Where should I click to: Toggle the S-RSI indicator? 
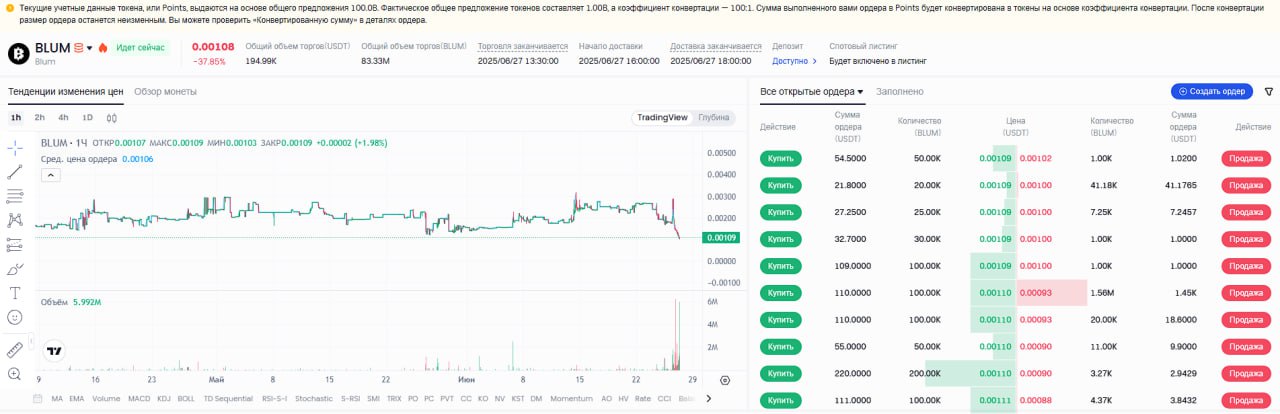coord(350,398)
